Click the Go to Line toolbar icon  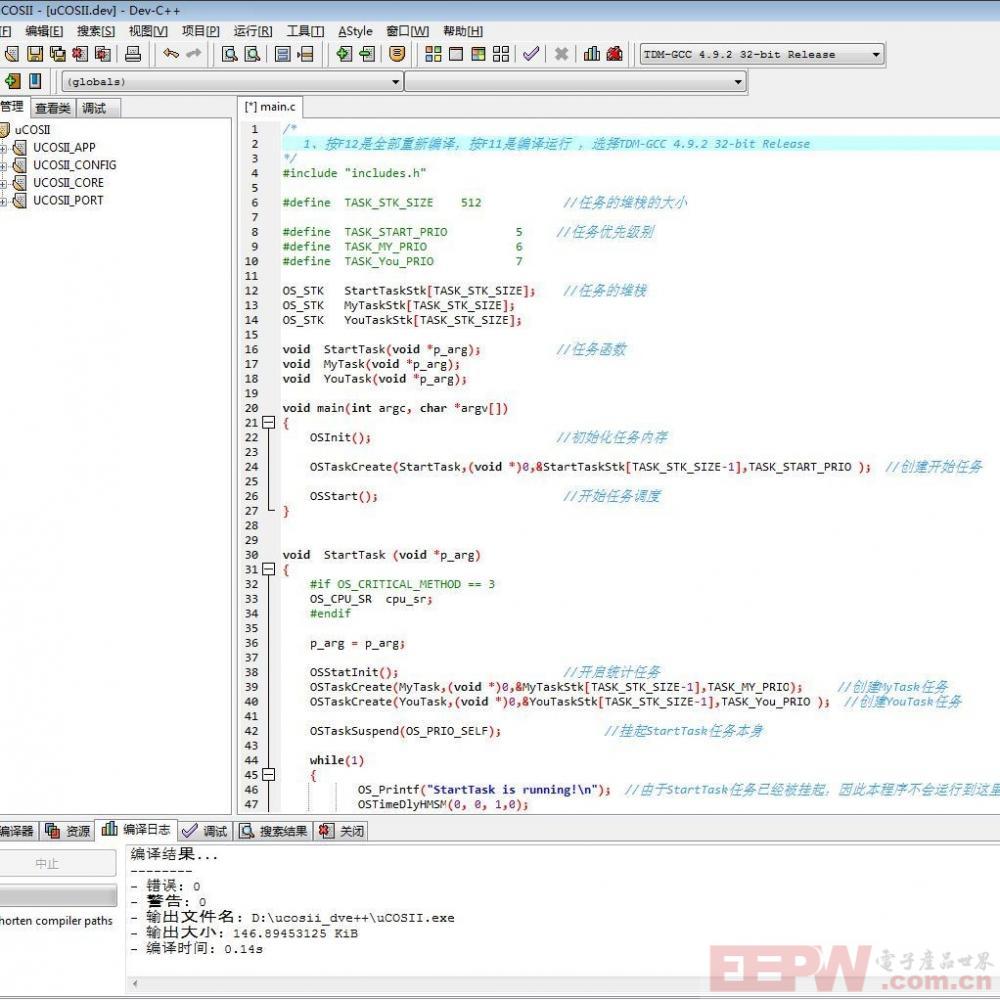[305, 54]
